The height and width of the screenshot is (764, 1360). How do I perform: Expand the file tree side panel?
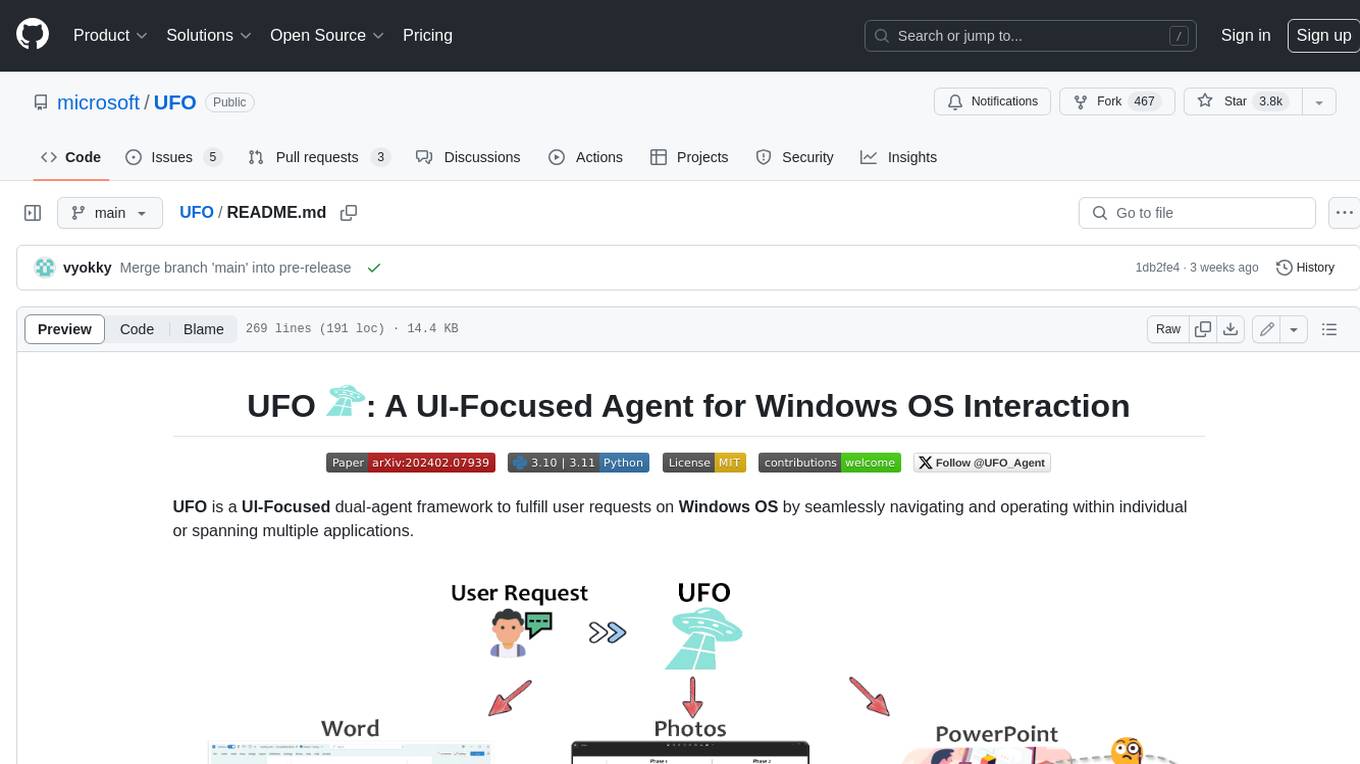33,213
